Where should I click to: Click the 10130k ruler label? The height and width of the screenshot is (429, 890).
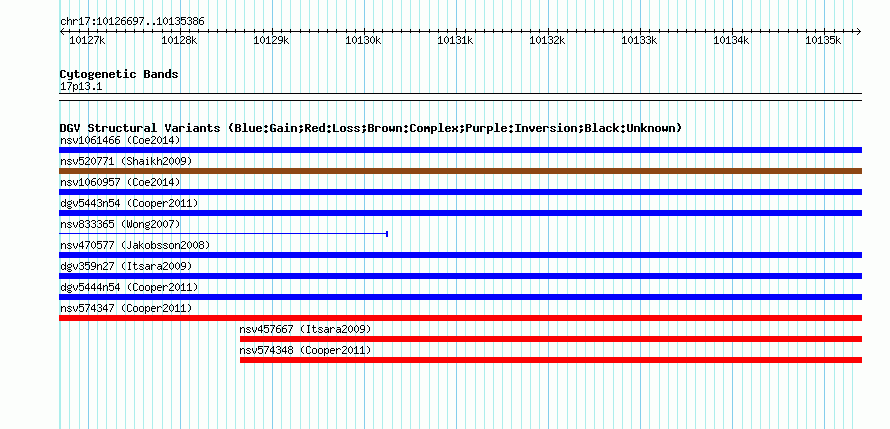coord(363,40)
